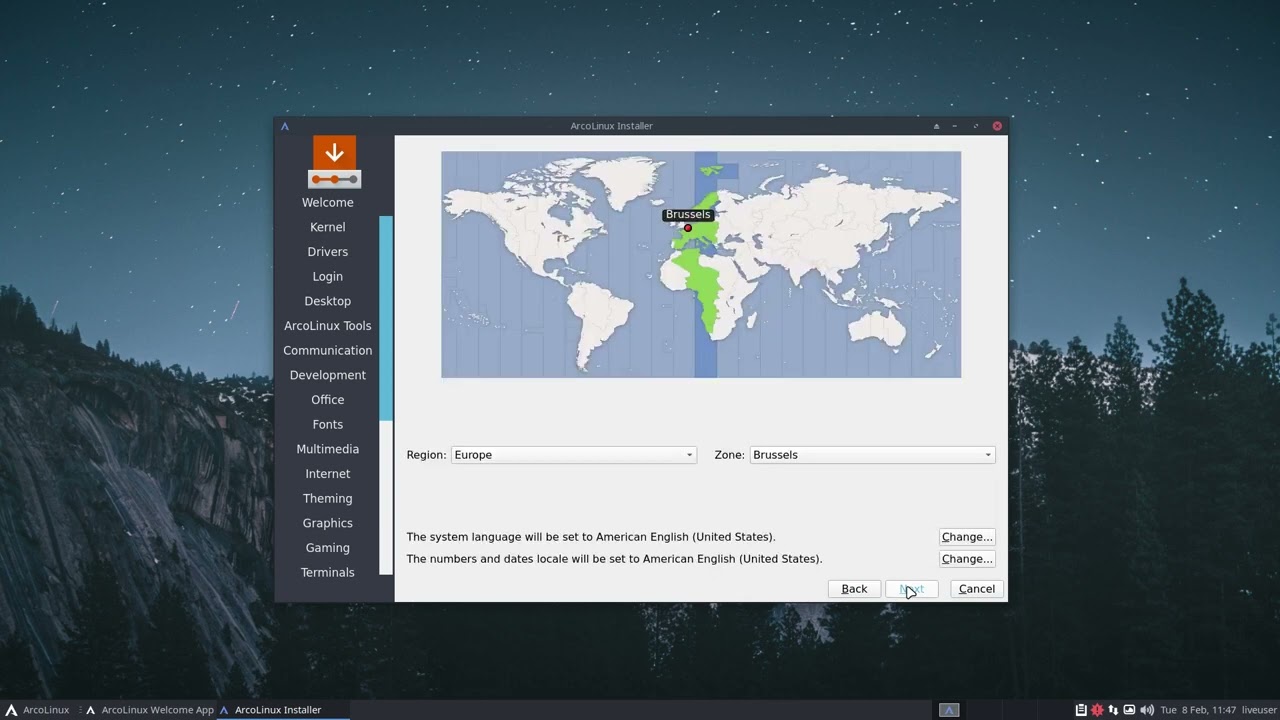The image size is (1280, 720).
Task: Open the Zone dropdown showing Brussels
Action: tap(872, 455)
